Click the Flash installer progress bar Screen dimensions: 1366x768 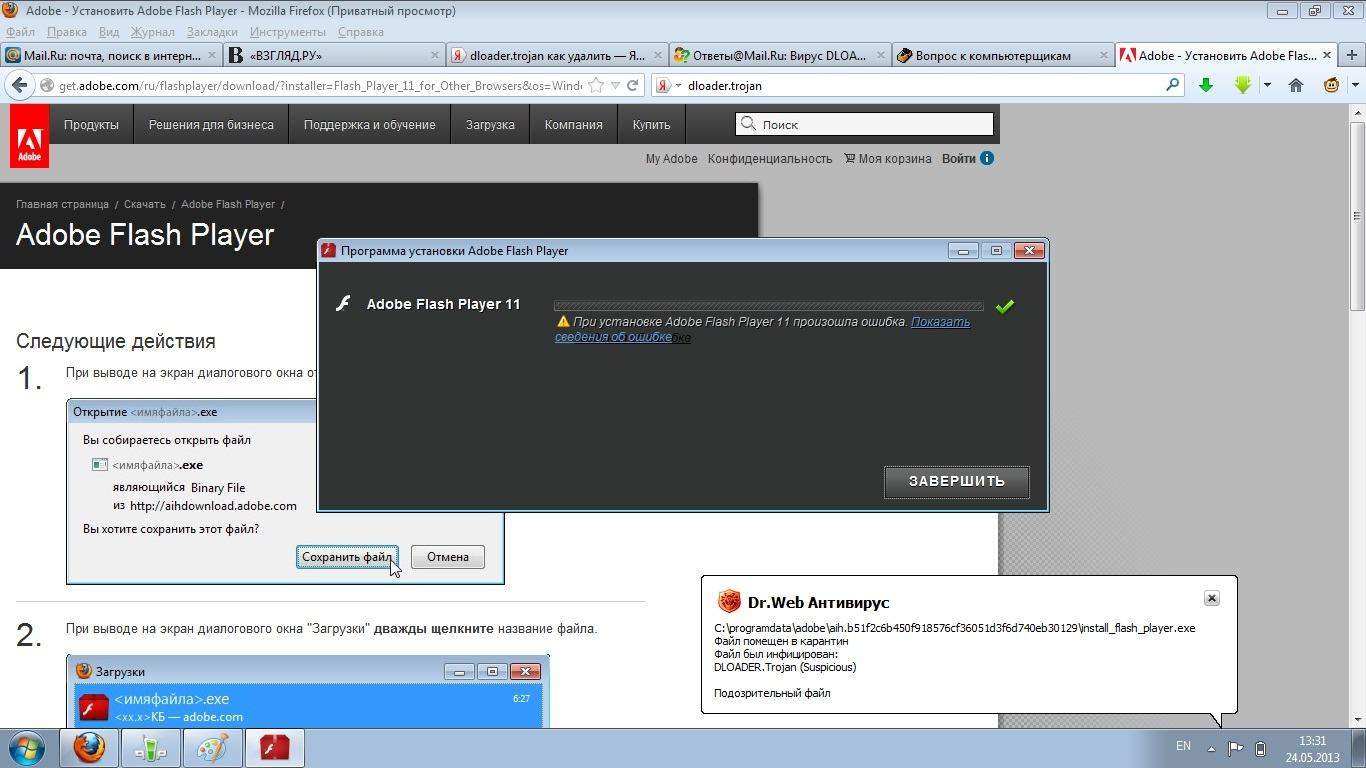pos(769,306)
